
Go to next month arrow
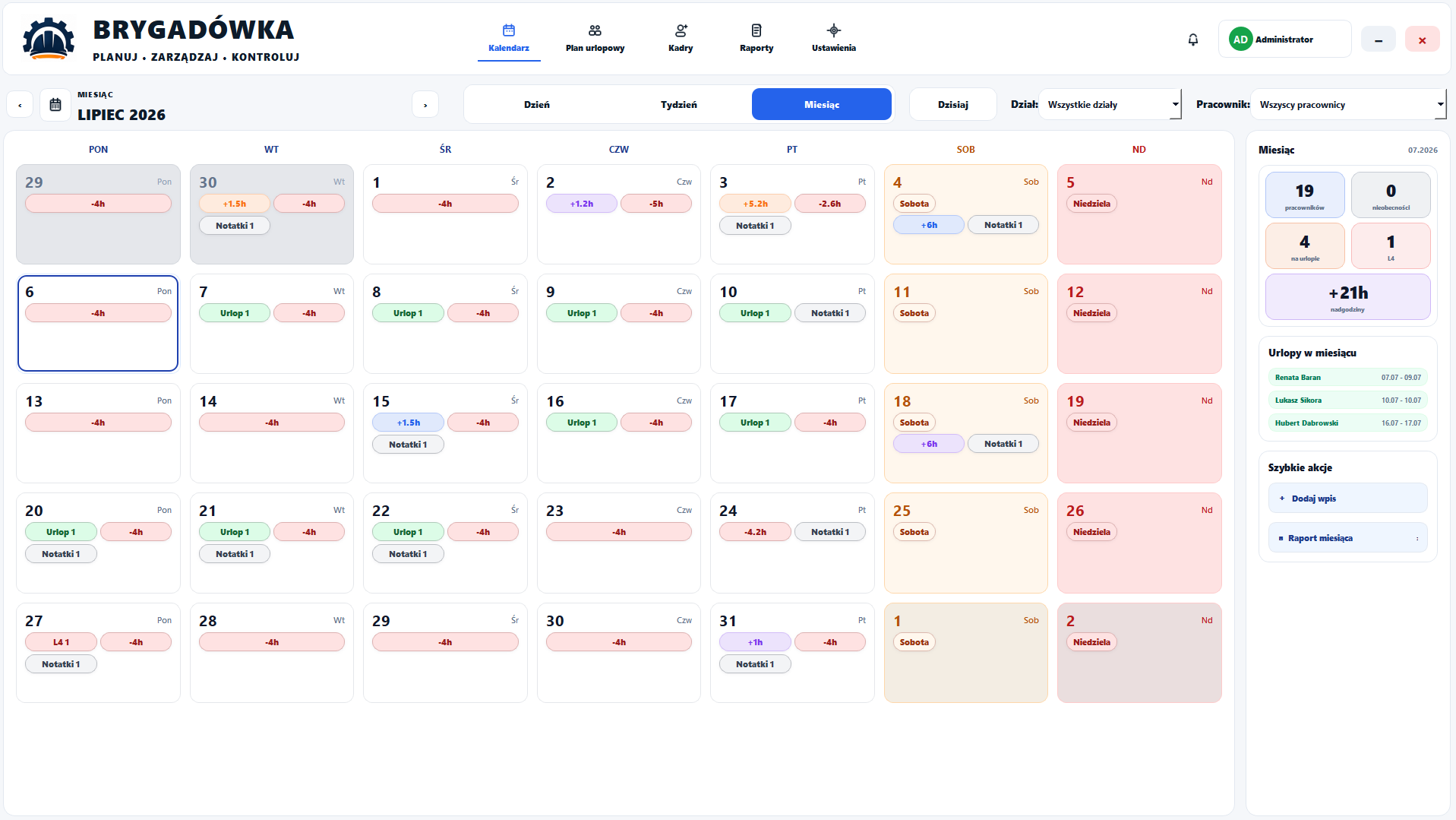point(425,105)
